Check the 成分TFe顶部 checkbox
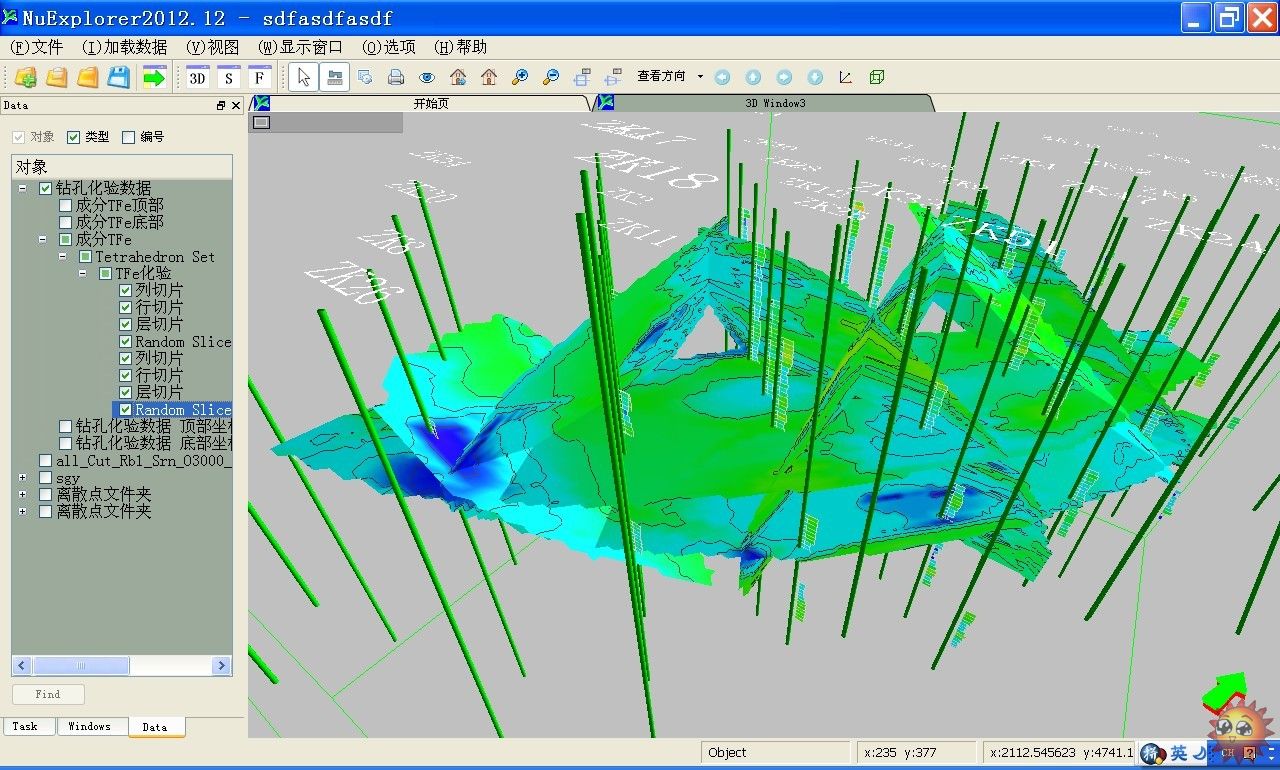 click(x=65, y=205)
